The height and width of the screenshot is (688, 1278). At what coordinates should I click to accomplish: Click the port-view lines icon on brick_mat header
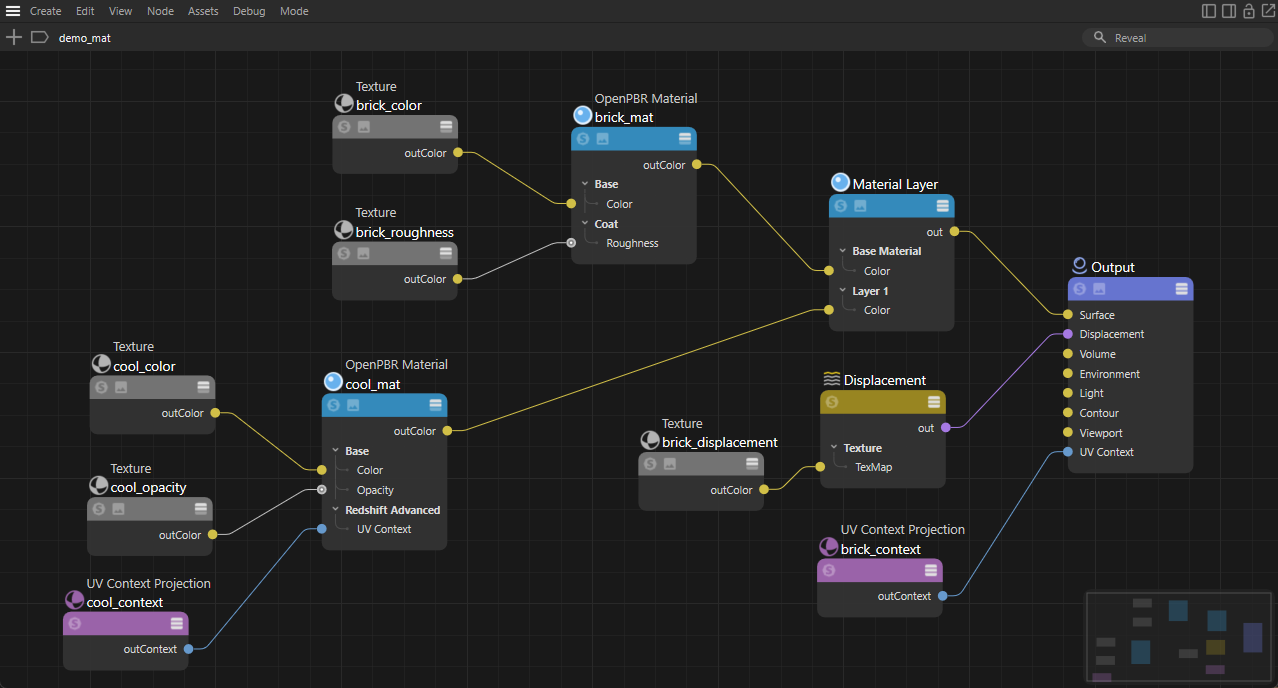[685, 139]
